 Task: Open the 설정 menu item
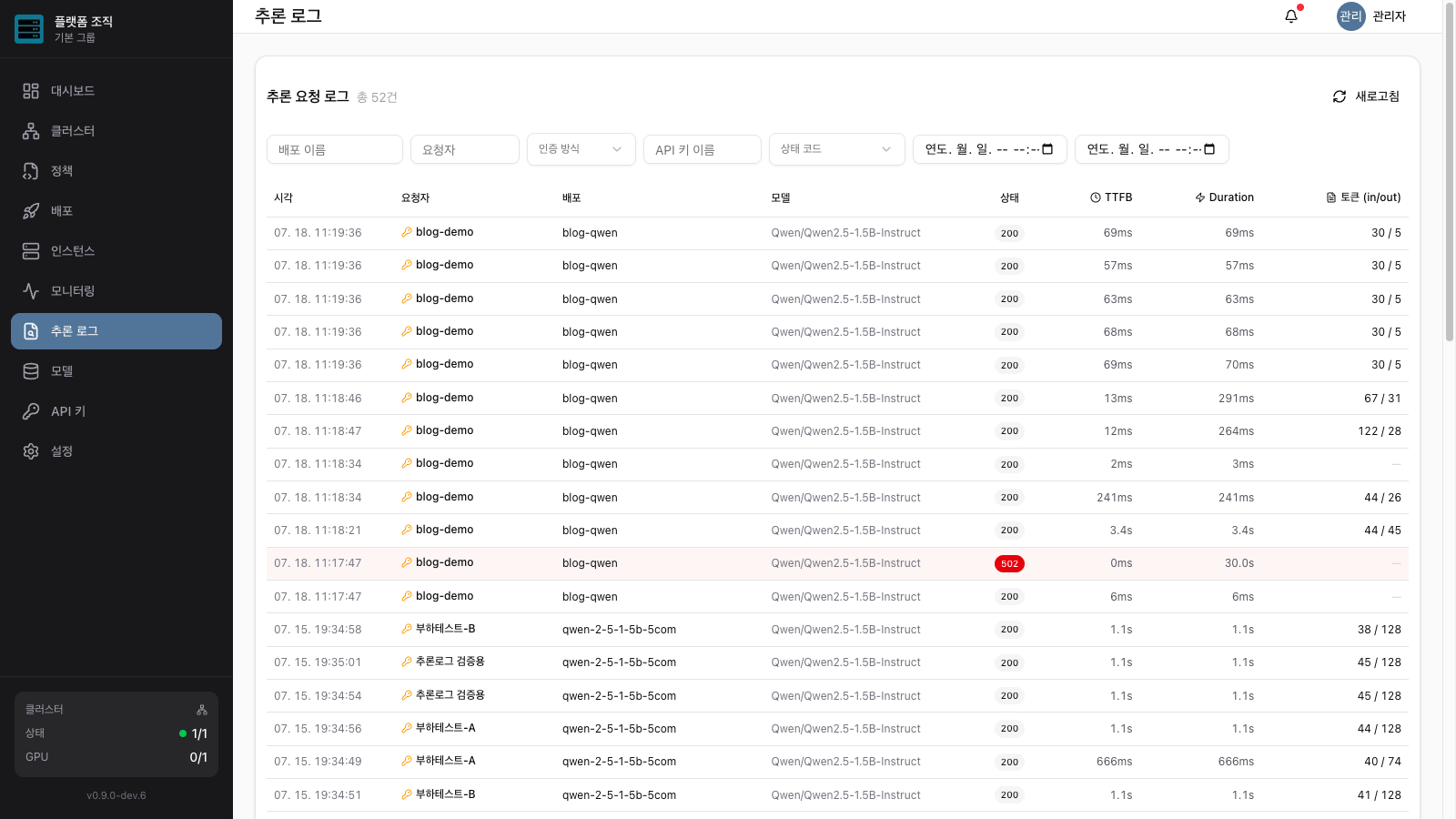tap(116, 451)
